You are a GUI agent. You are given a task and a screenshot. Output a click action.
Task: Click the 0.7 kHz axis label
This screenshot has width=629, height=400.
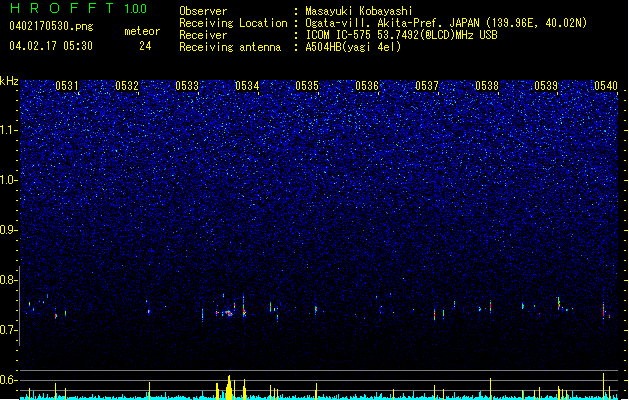(9, 330)
